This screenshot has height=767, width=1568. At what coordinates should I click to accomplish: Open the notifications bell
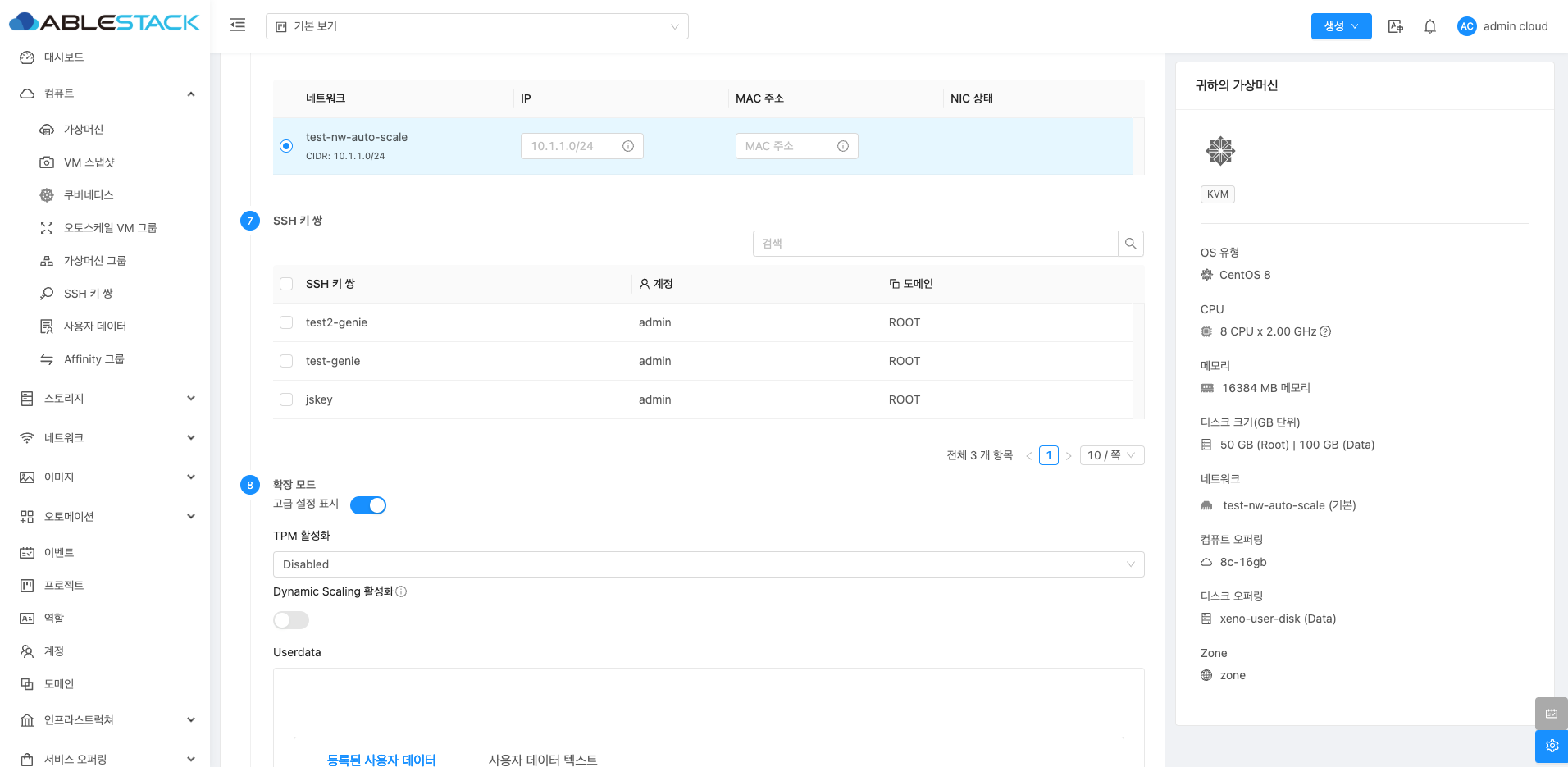click(x=1429, y=26)
